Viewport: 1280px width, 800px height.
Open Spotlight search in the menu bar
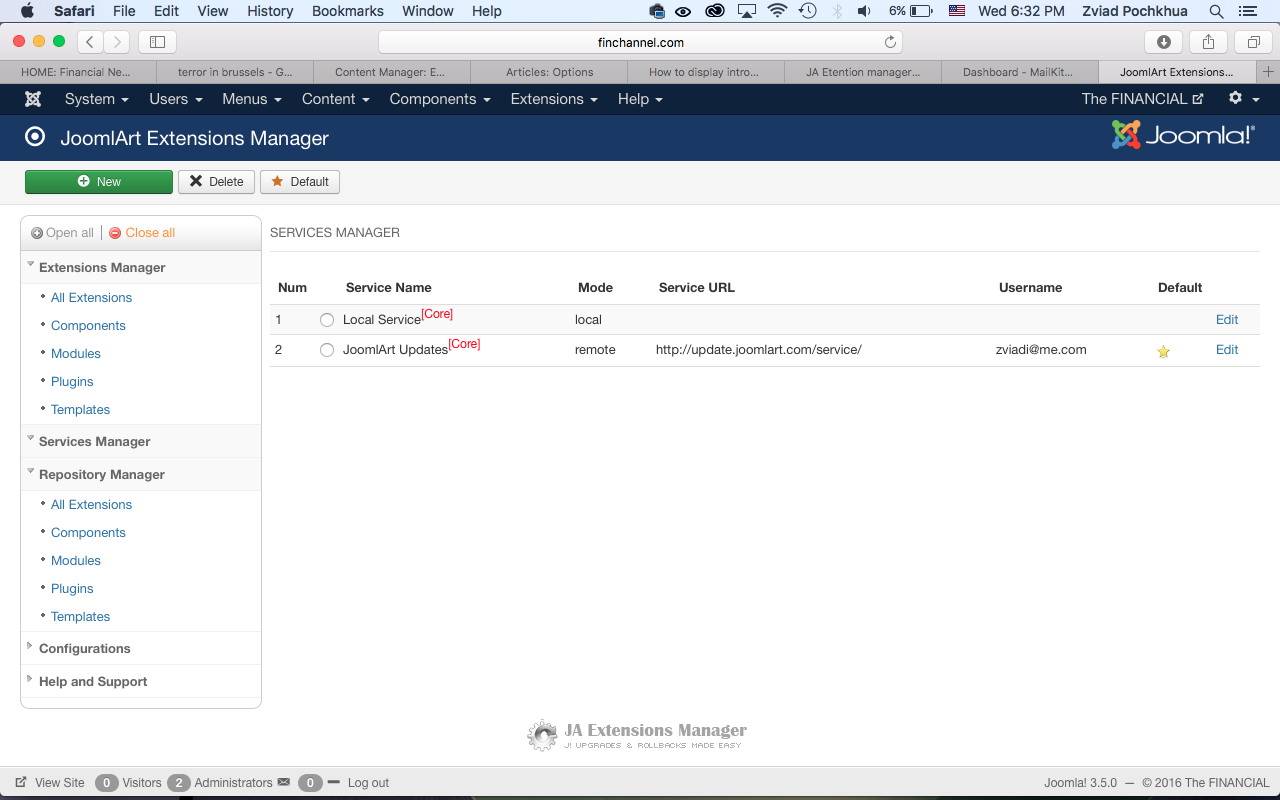(1216, 11)
